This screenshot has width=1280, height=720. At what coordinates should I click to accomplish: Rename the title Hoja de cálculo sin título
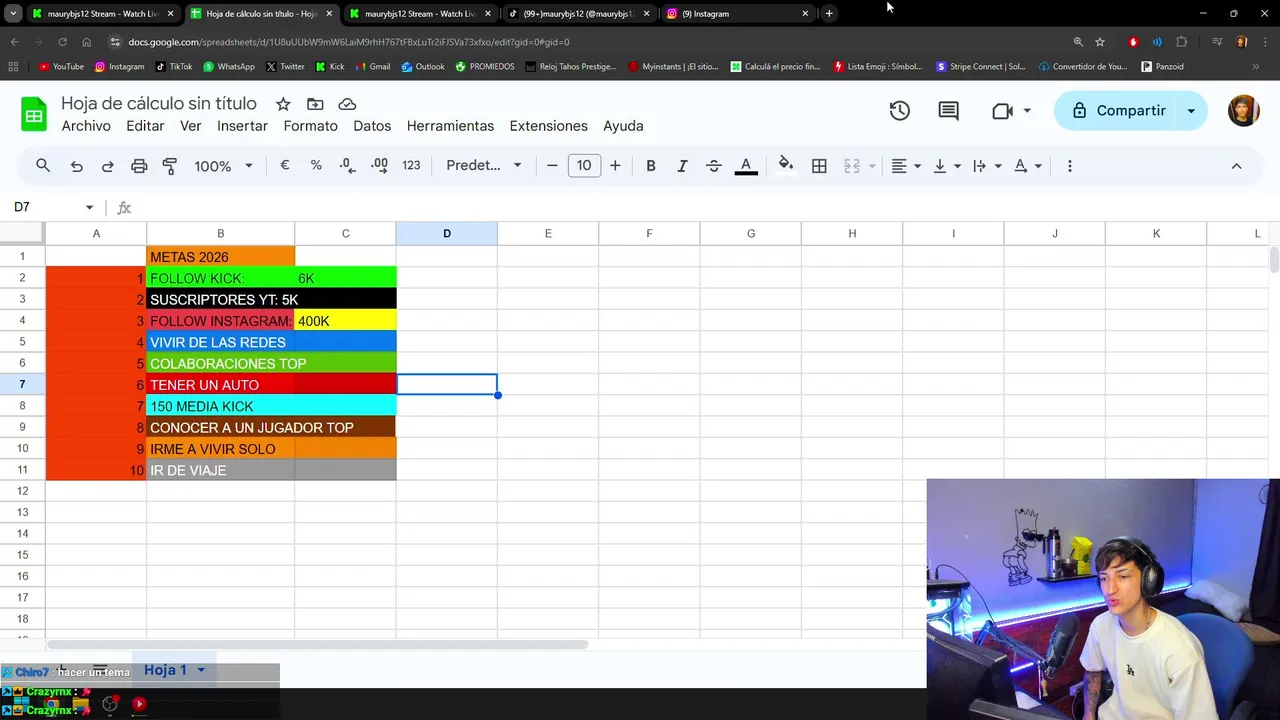(159, 104)
